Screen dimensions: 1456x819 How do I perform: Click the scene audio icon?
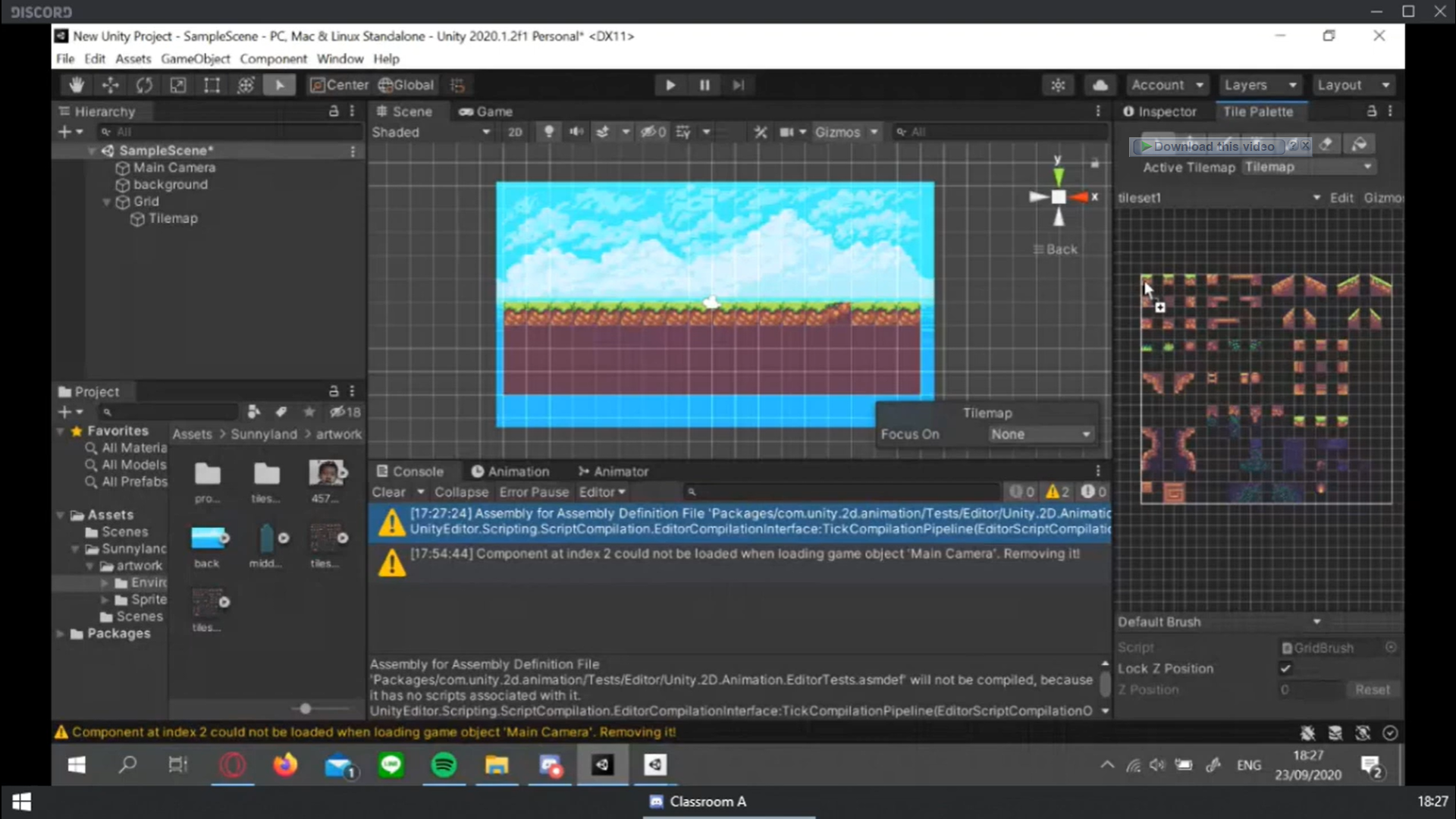(576, 131)
